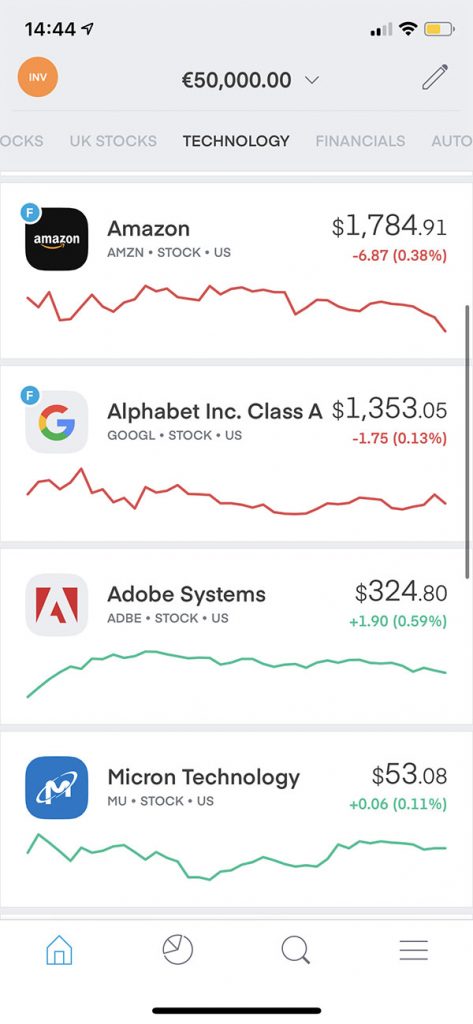The width and height of the screenshot is (473, 1024).
Task: Switch to the UK STOCKS tab
Action: [113, 141]
